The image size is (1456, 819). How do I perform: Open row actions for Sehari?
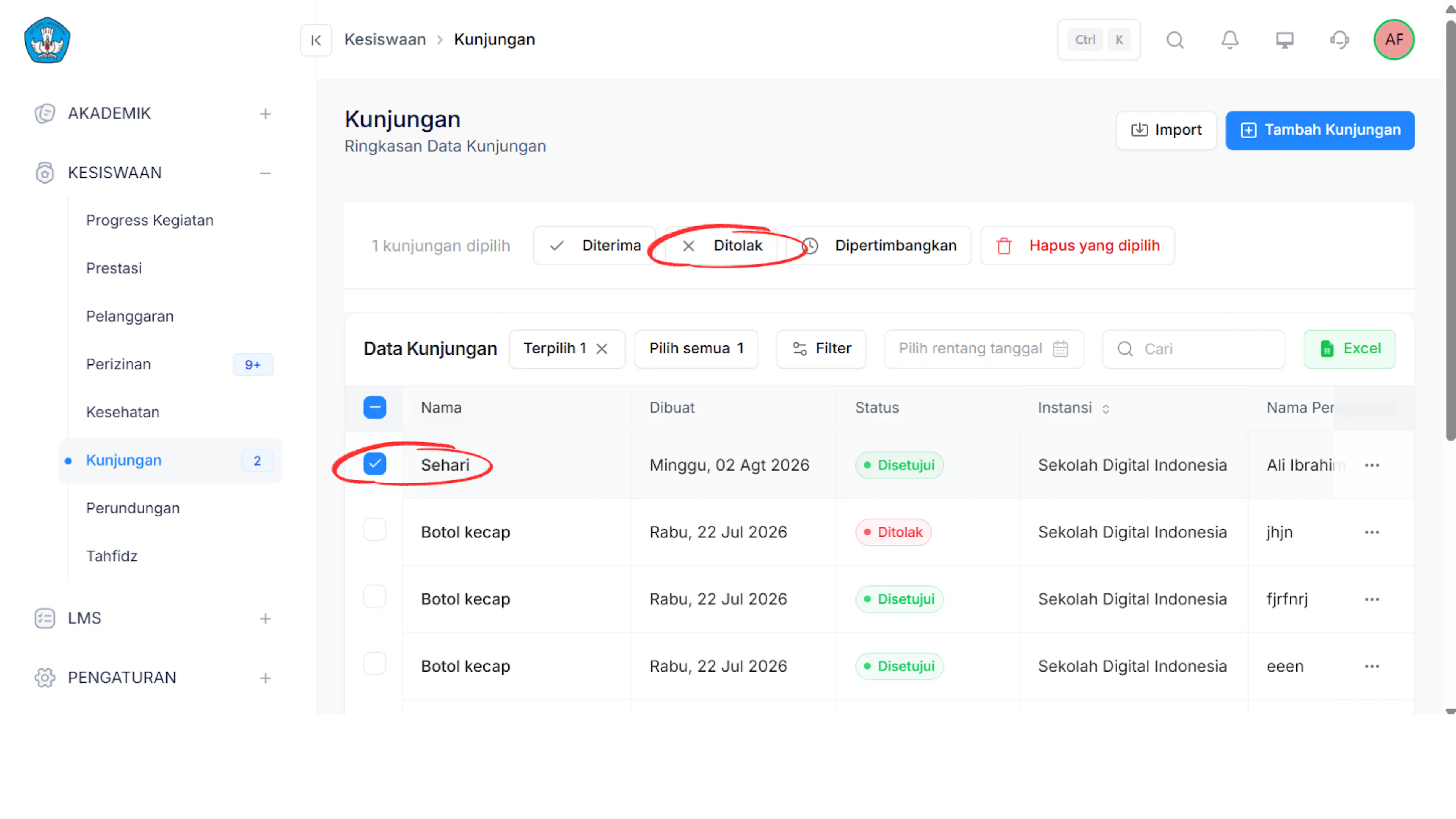[x=1372, y=465]
